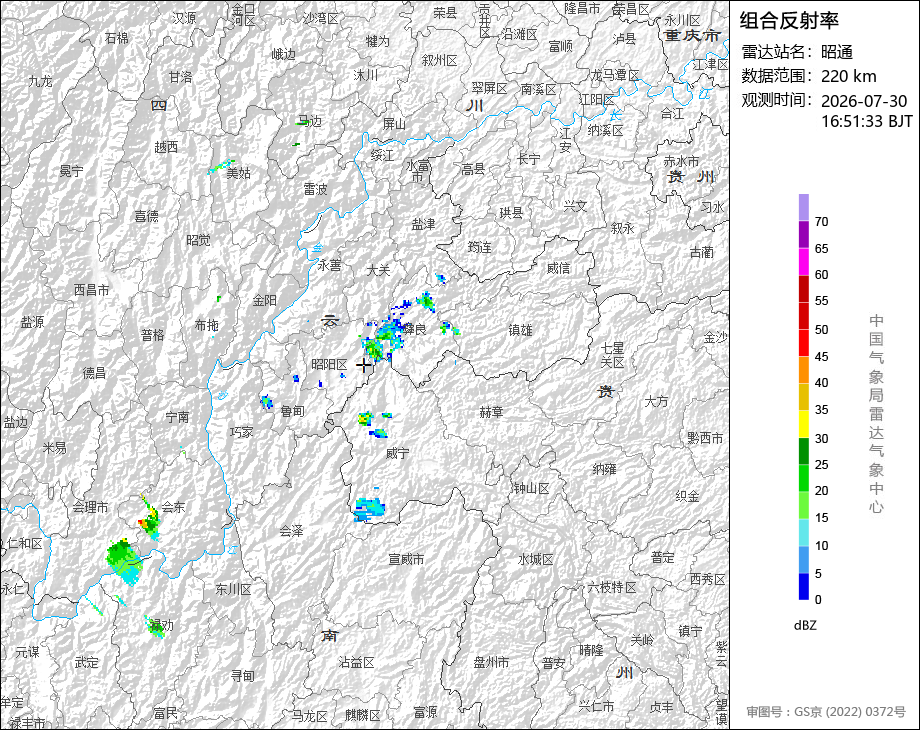Click the 西昌市 label on the map

[92, 290]
